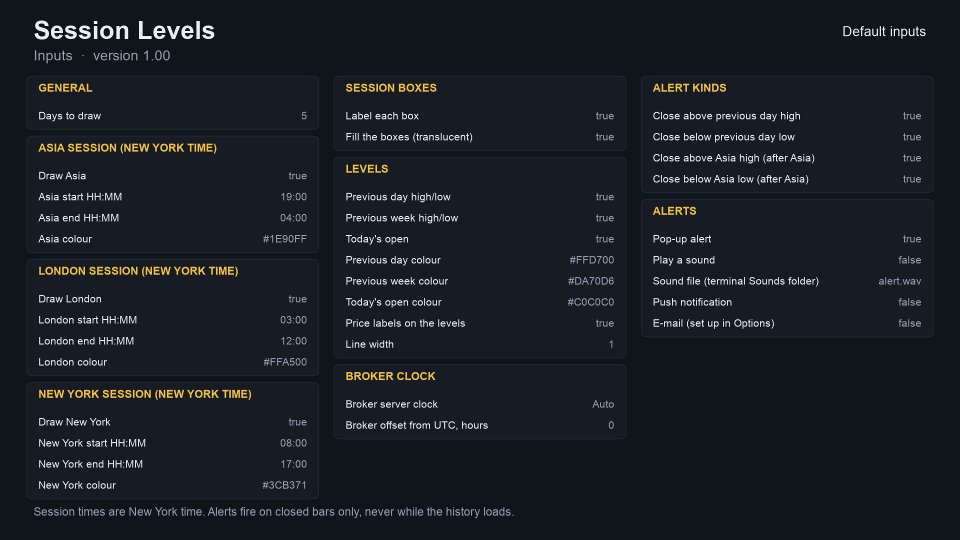Click London end time 12:00
The image size is (960, 540).
tap(293, 341)
